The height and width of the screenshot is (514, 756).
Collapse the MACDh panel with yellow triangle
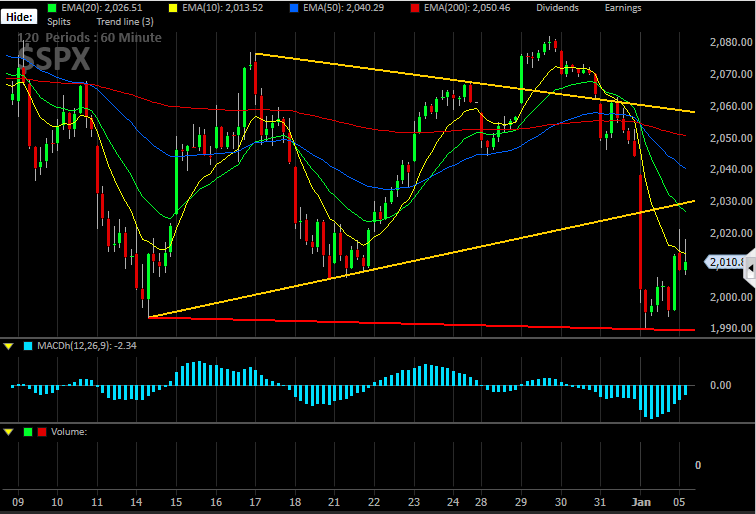click(x=8, y=346)
